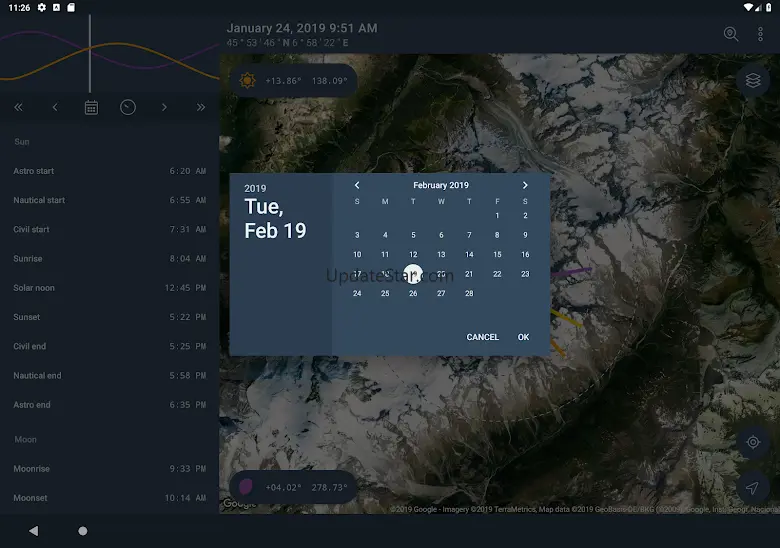The image size is (780, 548).
Task: Pick February 11 in calendar
Action: tap(385, 255)
